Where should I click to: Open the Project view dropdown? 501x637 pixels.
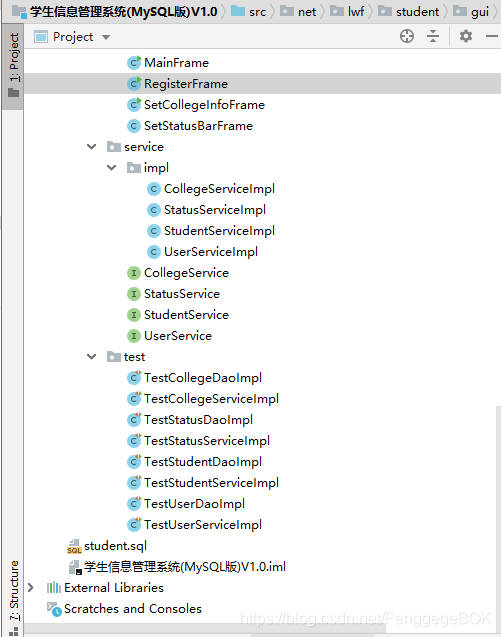pos(106,37)
